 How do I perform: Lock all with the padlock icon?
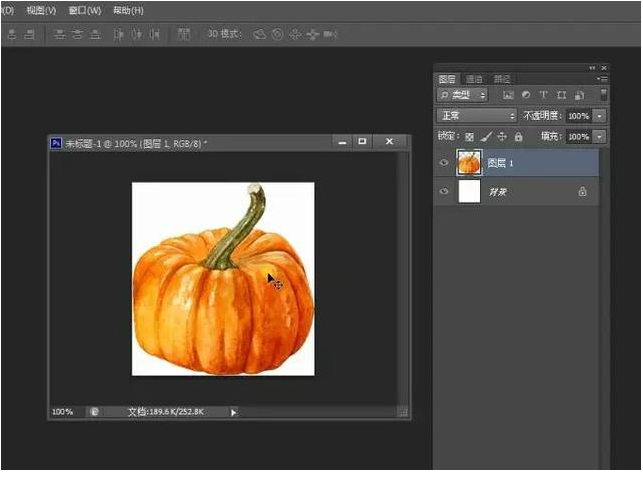click(x=518, y=137)
